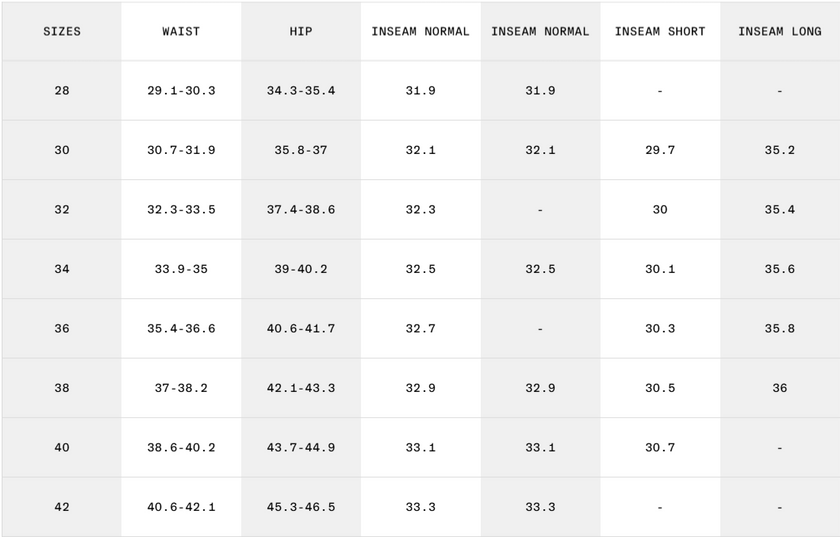Screen dimensions: 840x537
Task: Select the 30.5 inseam short value
Action: click(660, 388)
